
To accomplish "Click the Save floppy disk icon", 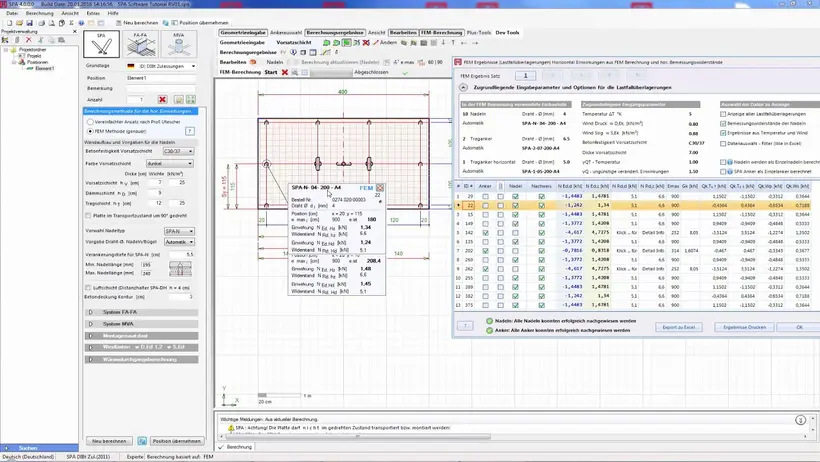I will (30, 23).
